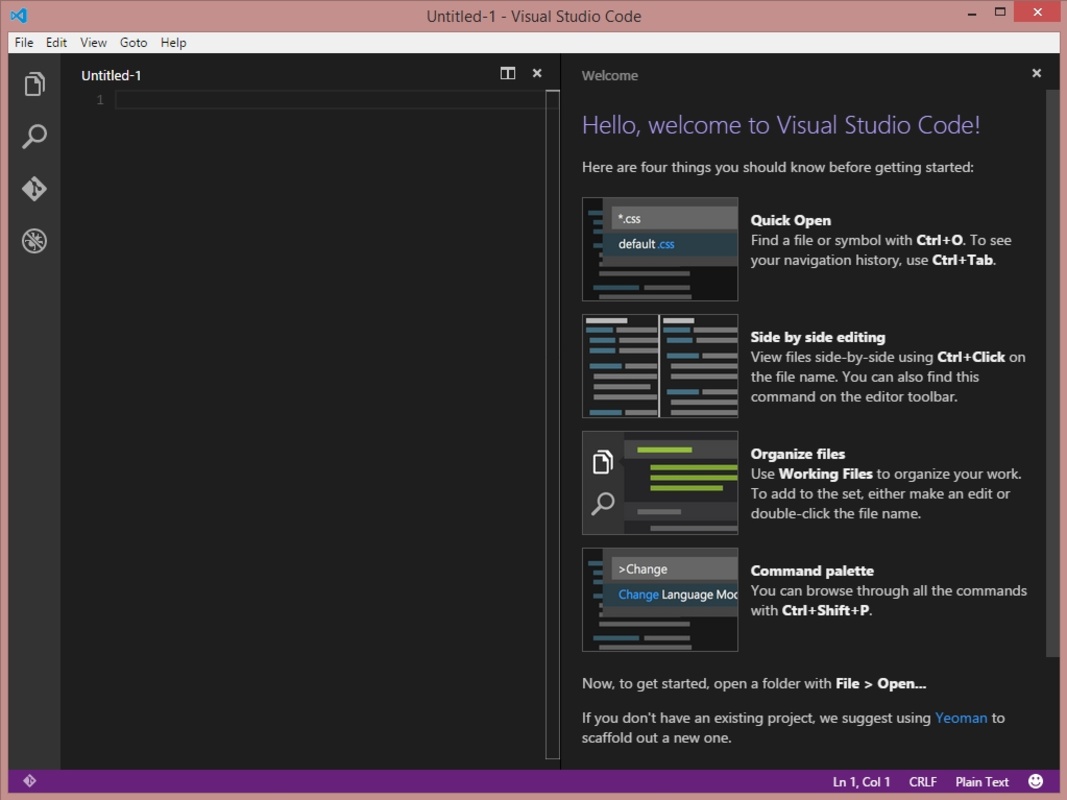Click the Side by side editing thumbnail
The width and height of the screenshot is (1067, 800).
click(x=660, y=366)
